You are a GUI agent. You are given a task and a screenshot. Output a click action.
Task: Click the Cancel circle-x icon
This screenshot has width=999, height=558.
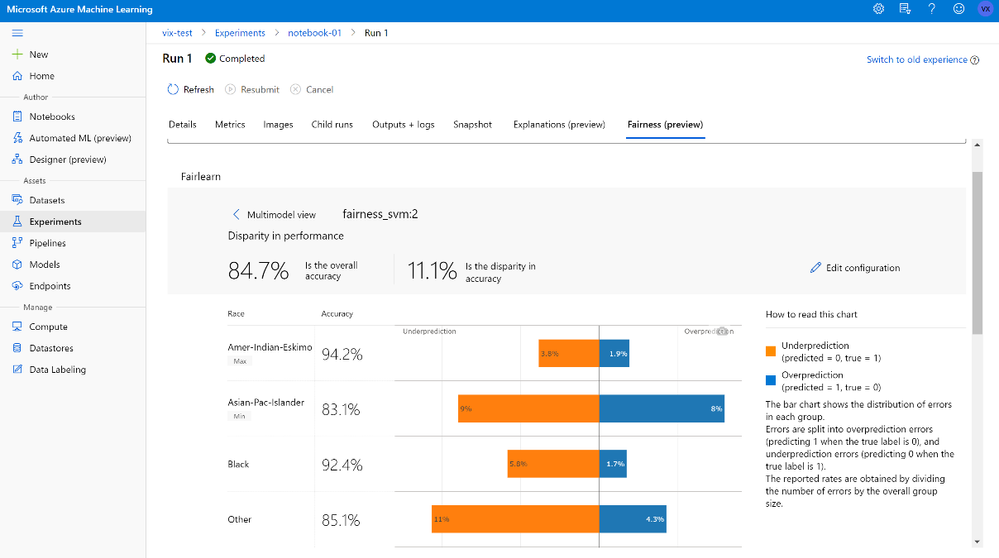pyautogui.click(x=296, y=89)
